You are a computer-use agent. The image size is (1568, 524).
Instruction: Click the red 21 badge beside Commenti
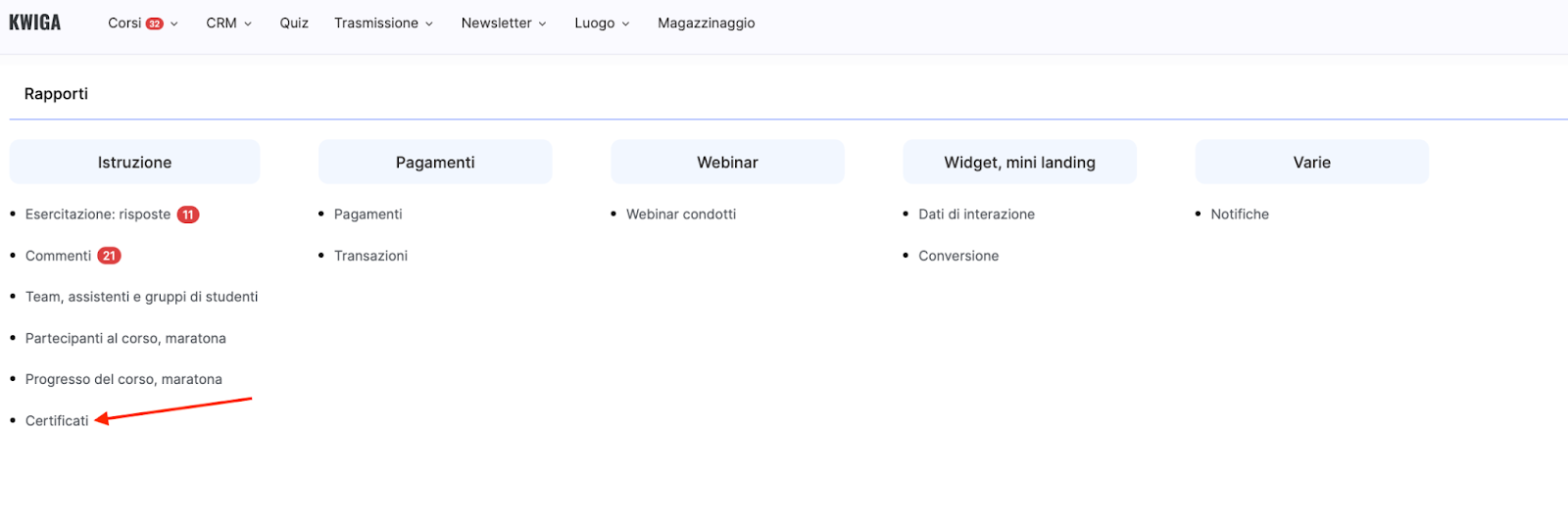[x=109, y=256]
